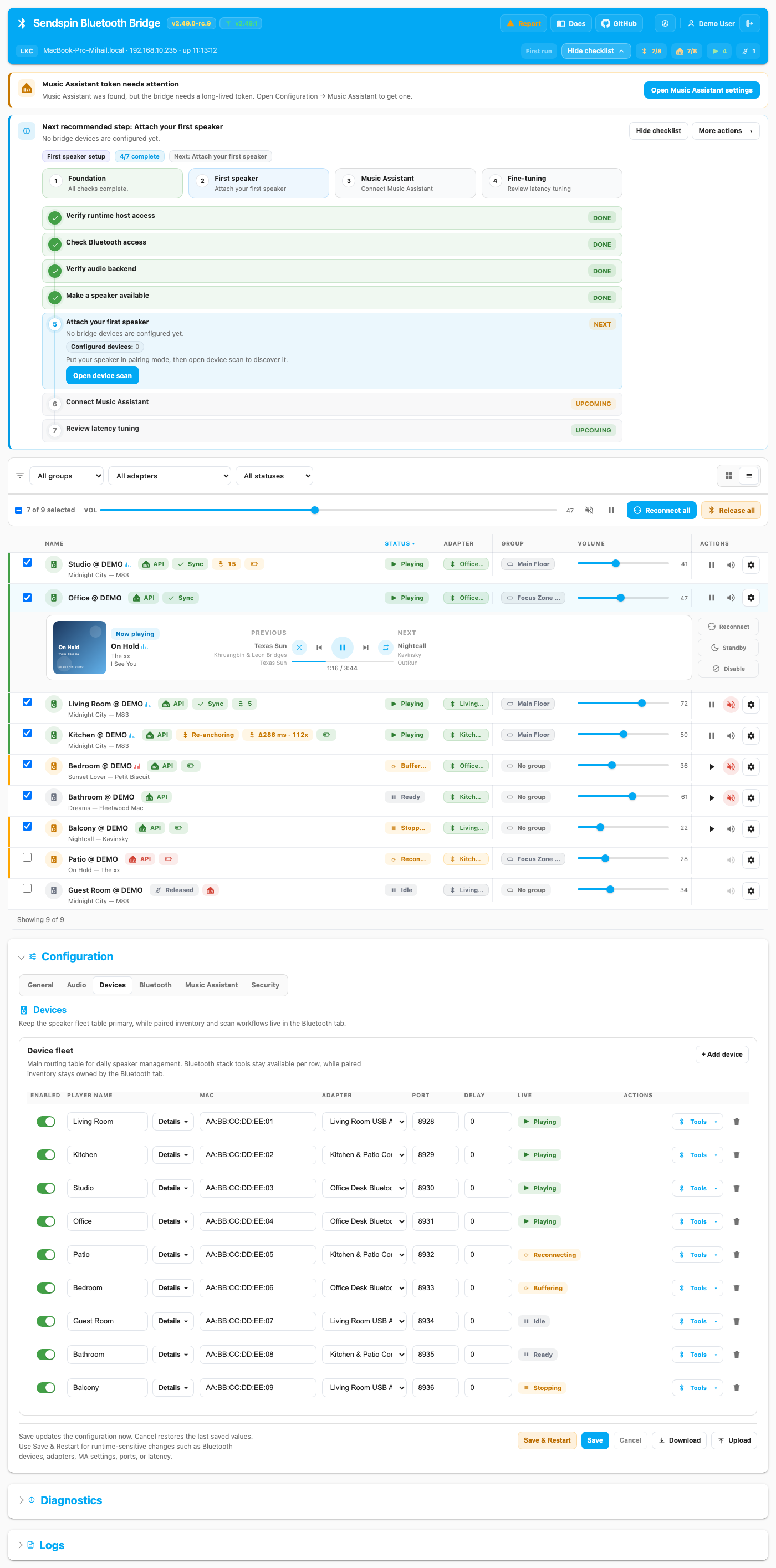The image size is (776, 1568).
Task: Switch to the Audio config tab
Action: coord(76,985)
